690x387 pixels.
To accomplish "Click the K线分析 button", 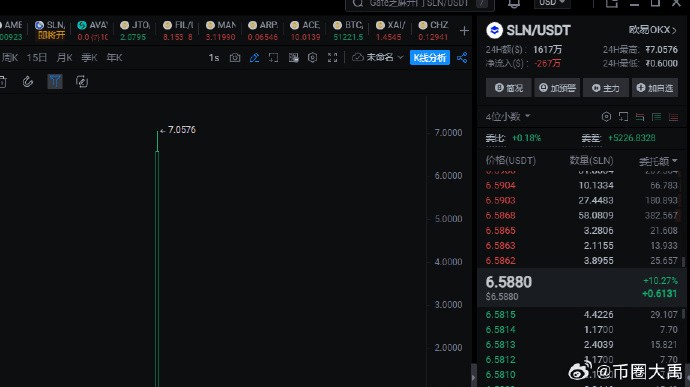I will click(430, 58).
